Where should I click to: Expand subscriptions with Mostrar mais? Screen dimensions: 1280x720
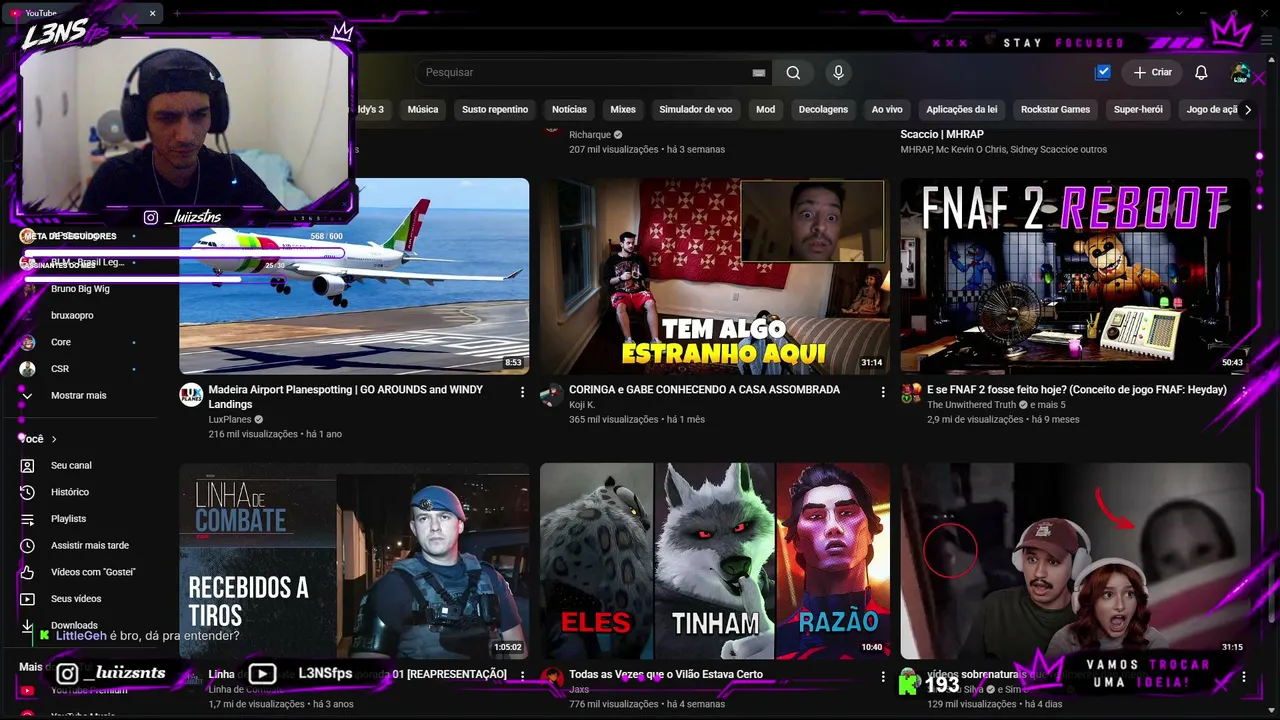(x=80, y=396)
